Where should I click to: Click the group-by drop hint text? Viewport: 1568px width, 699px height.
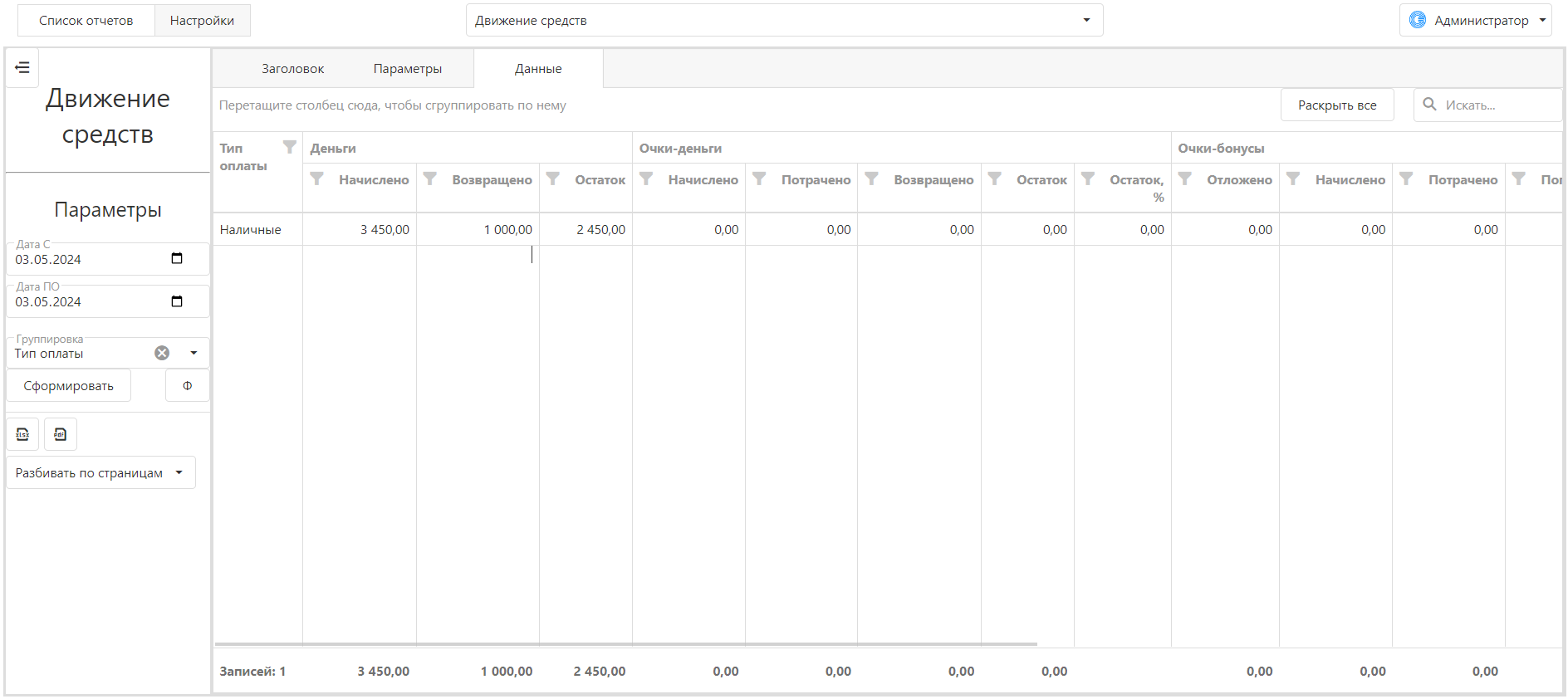click(x=393, y=105)
